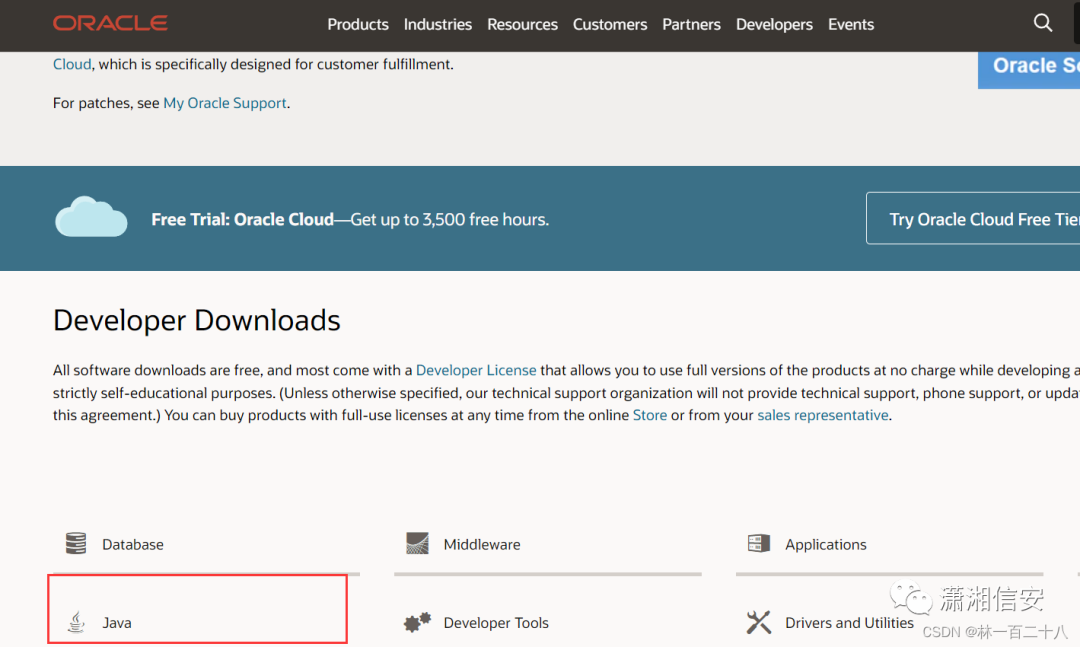Screen dimensions: 1080x647
Task: Select the Developer Tools category
Action: [x=496, y=623]
